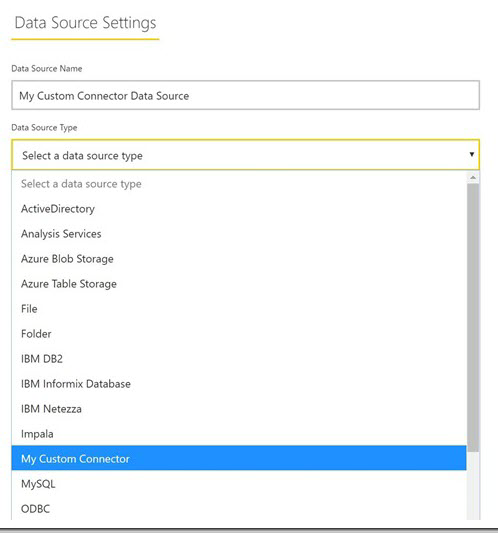Select IBM DB2 from the list
This screenshot has width=498, height=540.
coord(239,359)
